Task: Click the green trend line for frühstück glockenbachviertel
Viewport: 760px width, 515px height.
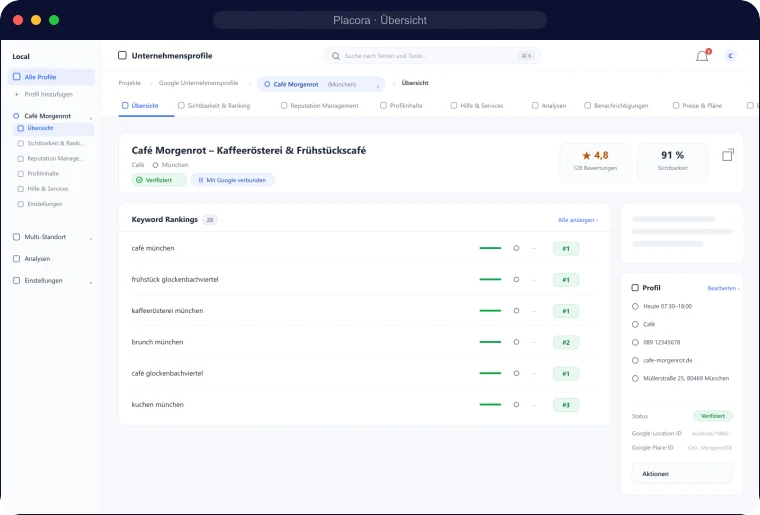Action: pyautogui.click(x=490, y=280)
